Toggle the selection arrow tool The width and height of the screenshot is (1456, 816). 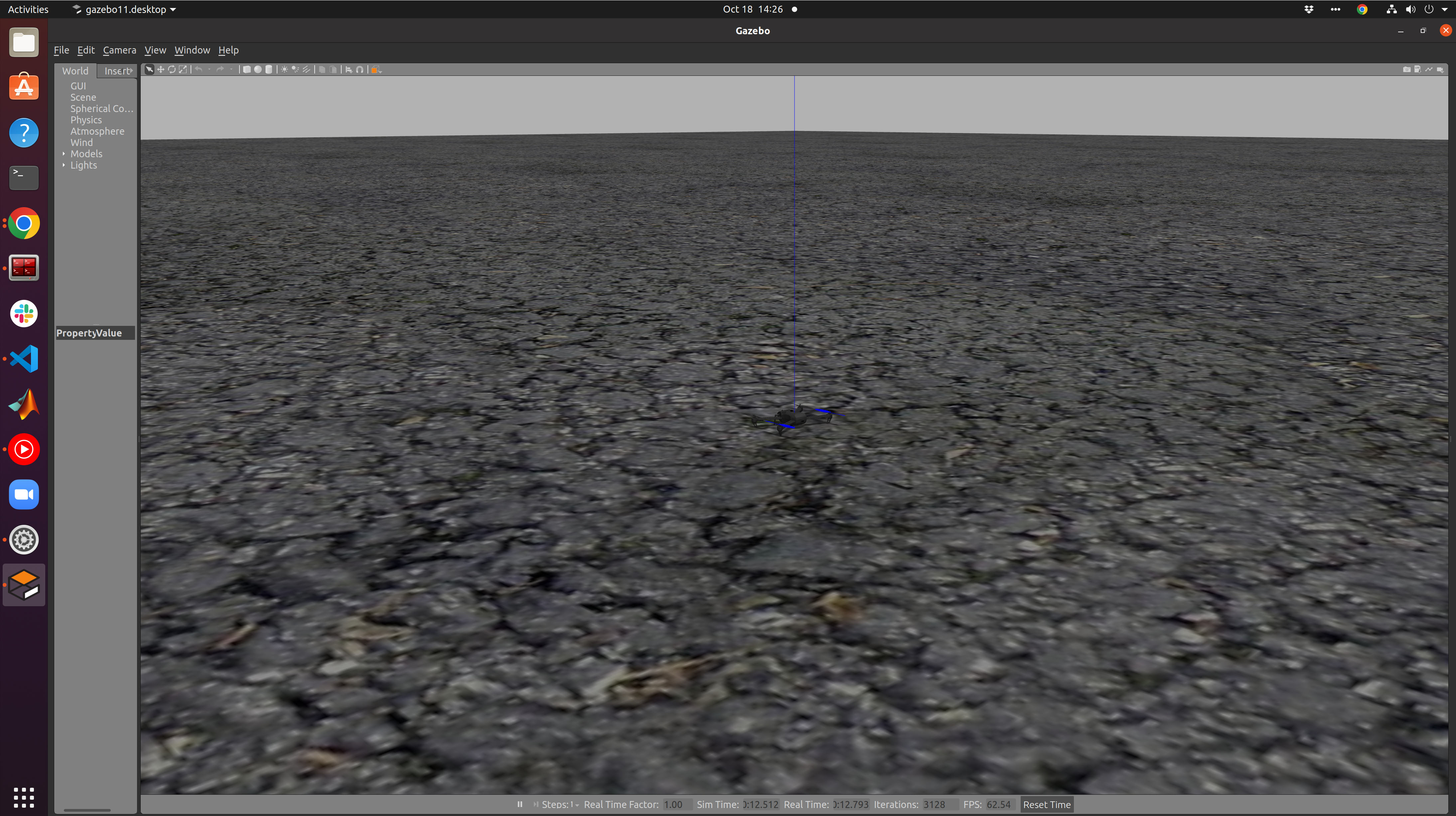tap(150, 69)
